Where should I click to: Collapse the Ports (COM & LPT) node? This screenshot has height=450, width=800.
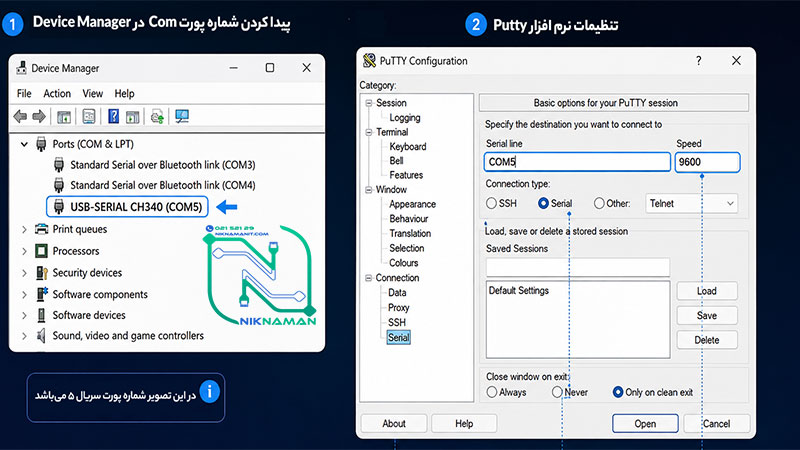pos(24,144)
